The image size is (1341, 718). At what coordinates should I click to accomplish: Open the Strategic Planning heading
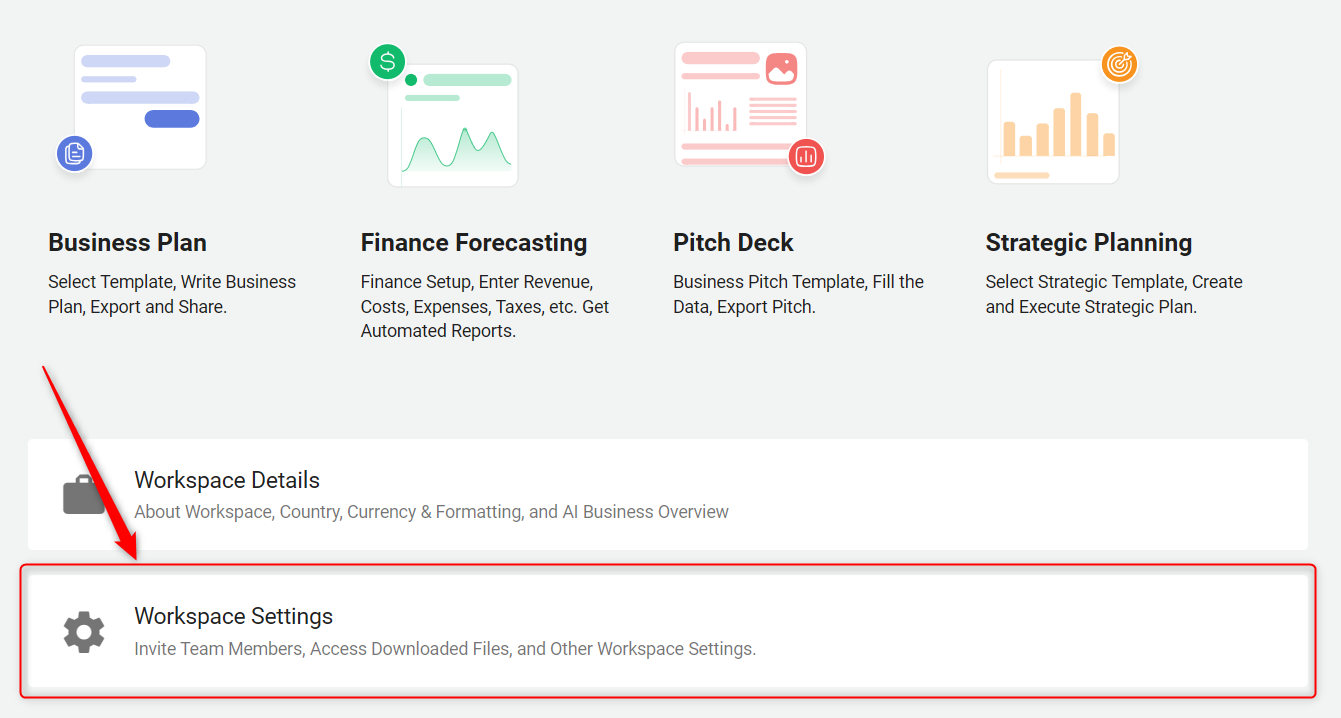coord(1089,243)
